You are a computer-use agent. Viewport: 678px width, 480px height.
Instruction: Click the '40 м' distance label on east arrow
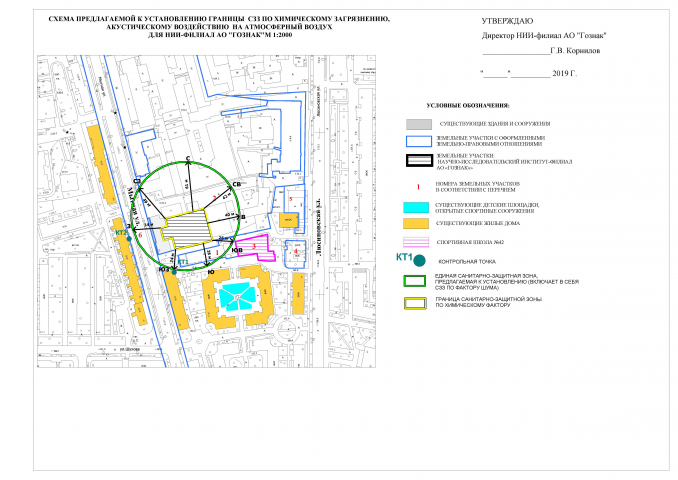click(229, 214)
